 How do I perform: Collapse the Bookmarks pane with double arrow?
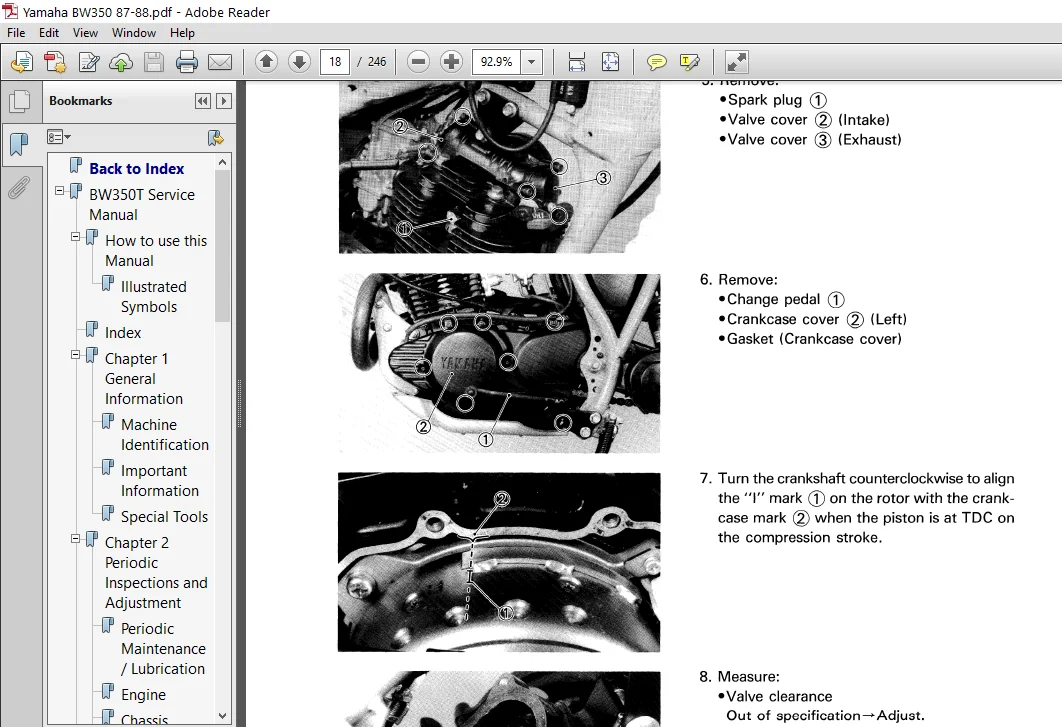[x=203, y=101]
